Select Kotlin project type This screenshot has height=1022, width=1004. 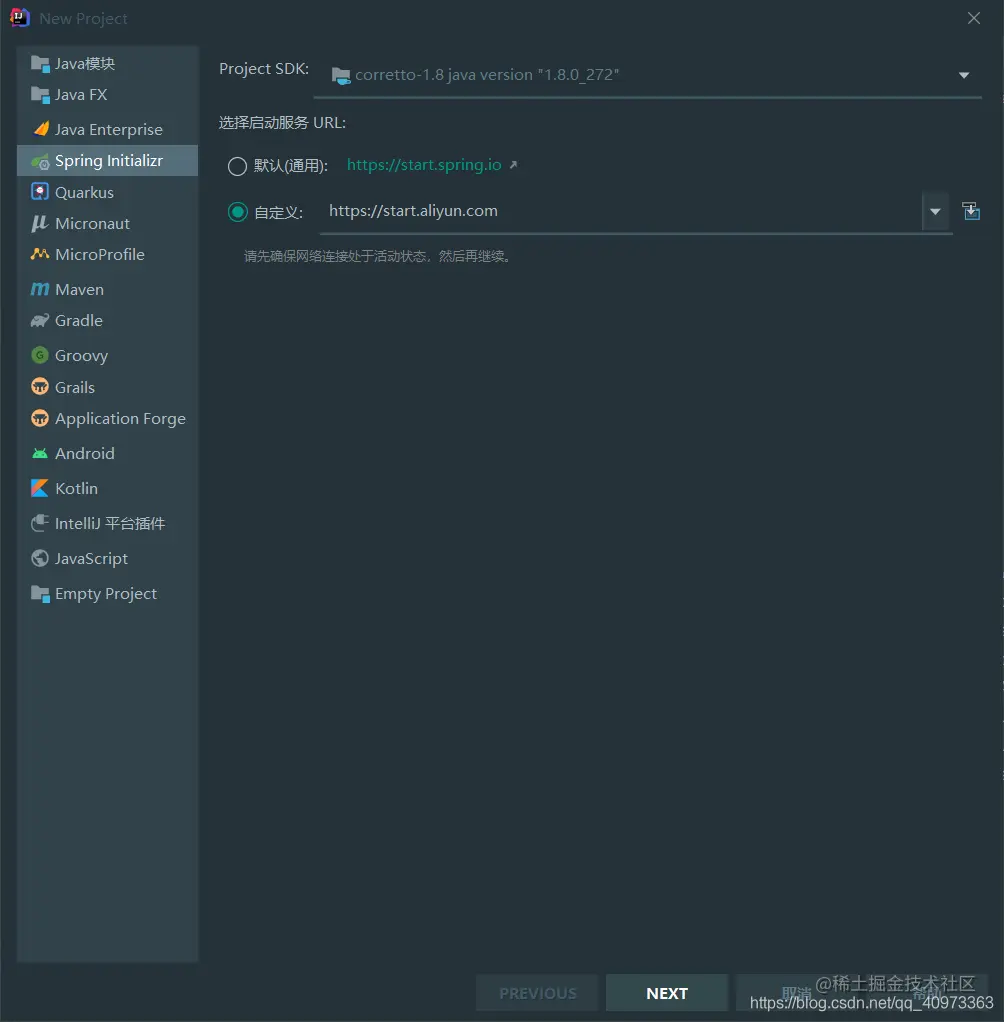coord(108,488)
